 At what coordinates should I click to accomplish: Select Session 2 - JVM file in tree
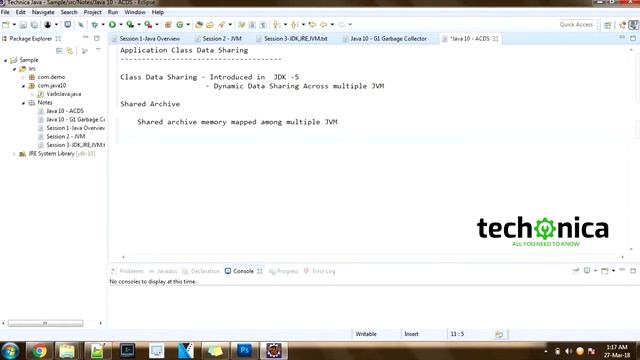coord(66,137)
